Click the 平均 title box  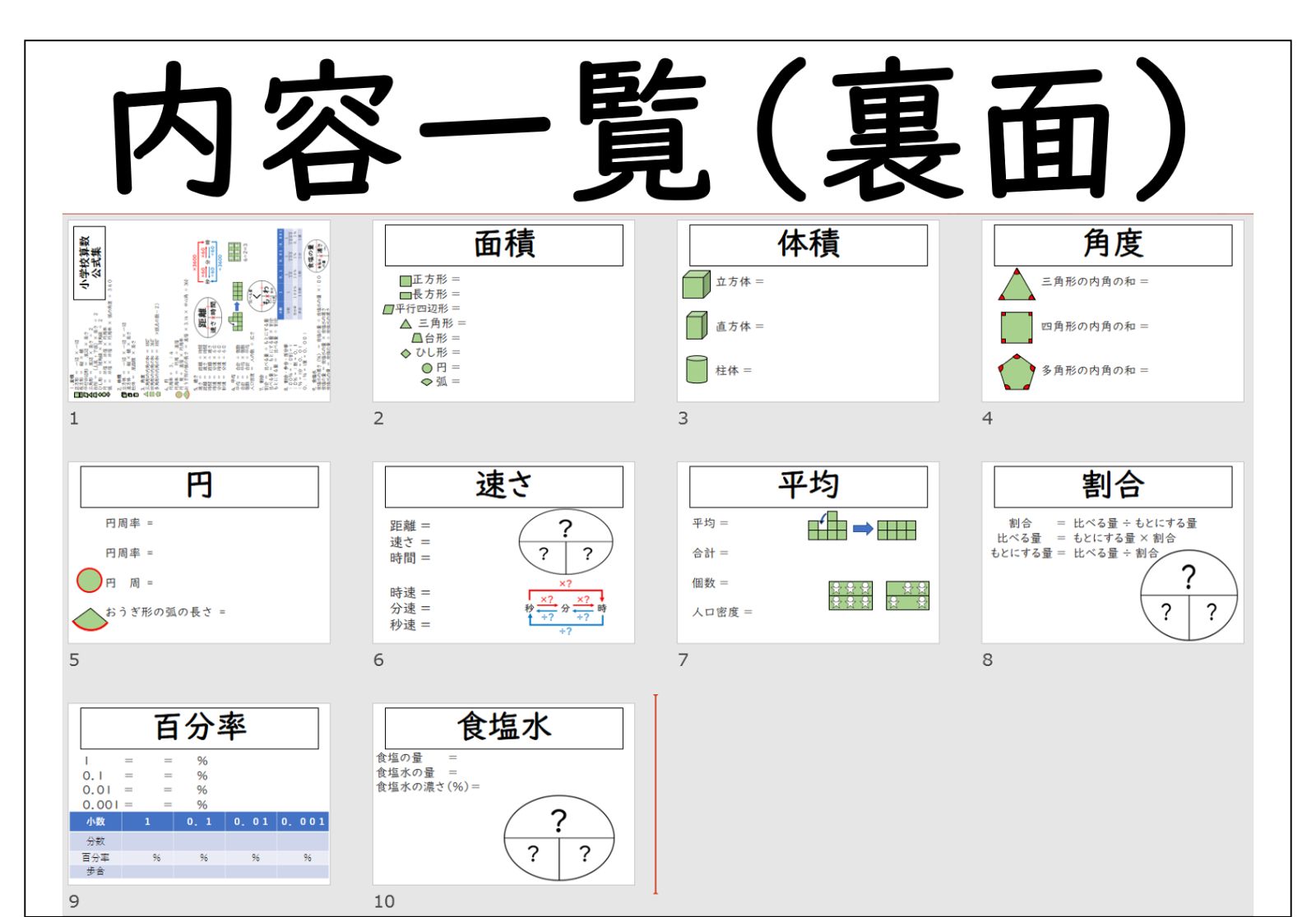pyautogui.click(x=809, y=487)
